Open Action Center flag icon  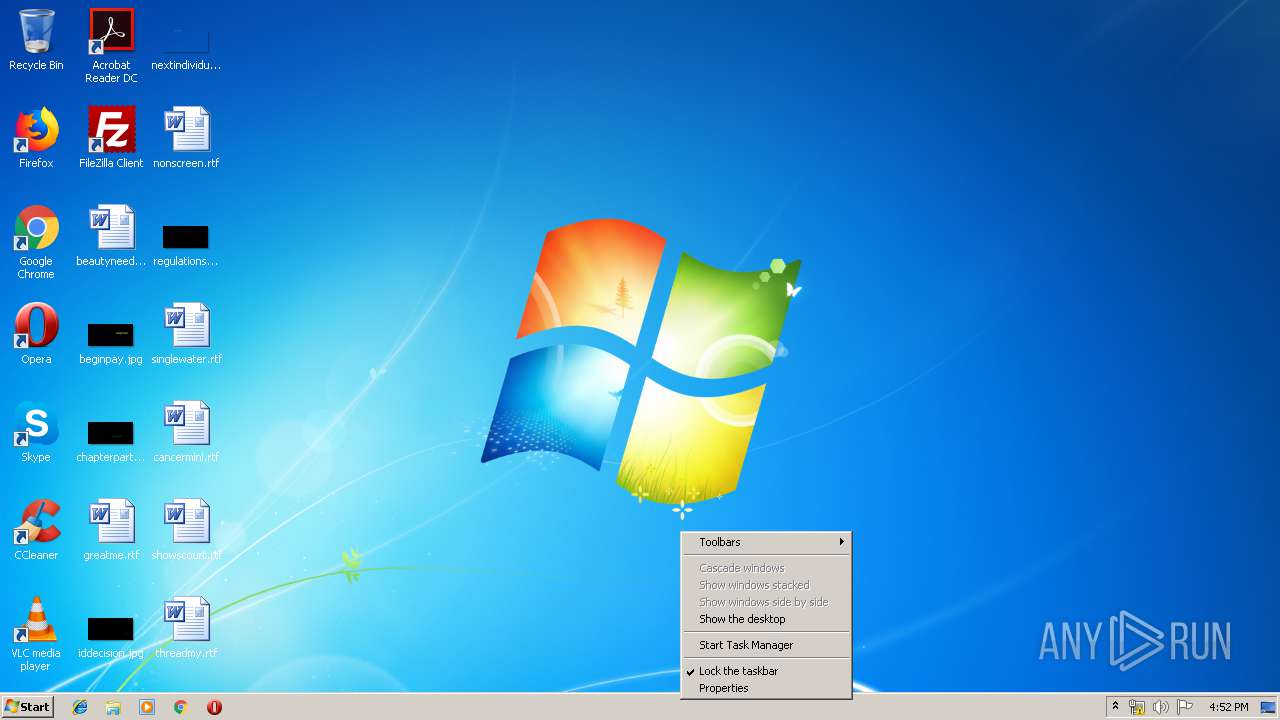point(1185,707)
